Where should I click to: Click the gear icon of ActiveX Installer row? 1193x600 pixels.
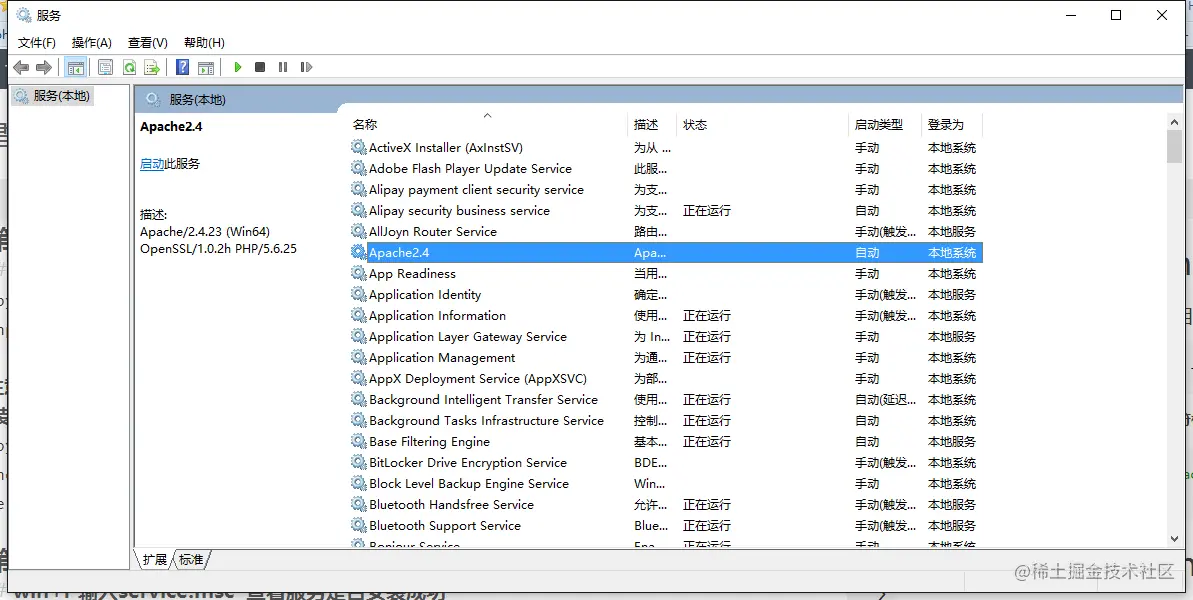point(358,148)
